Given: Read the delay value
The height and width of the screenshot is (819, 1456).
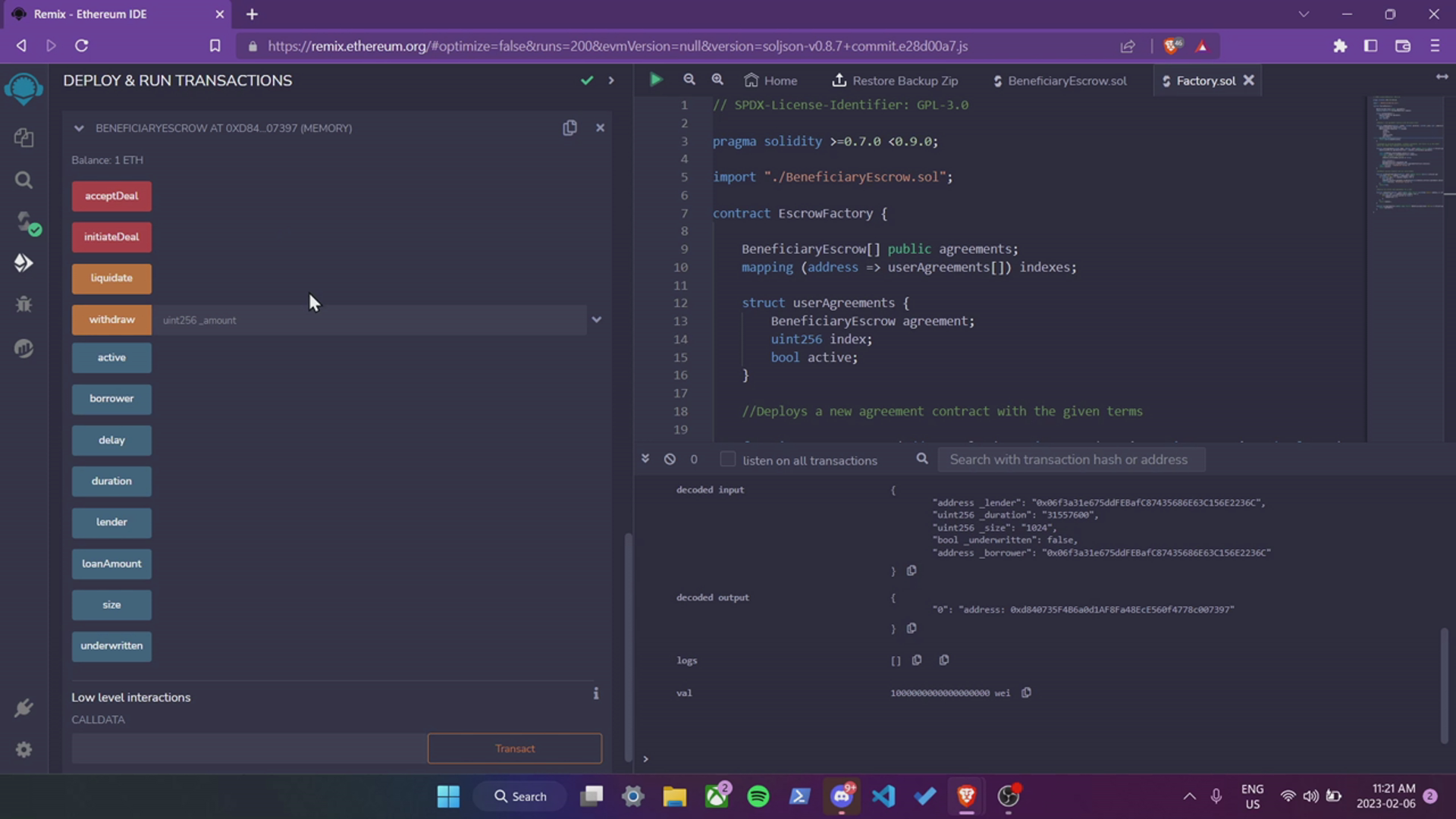Looking at the screenshot, I should [111, 440].
